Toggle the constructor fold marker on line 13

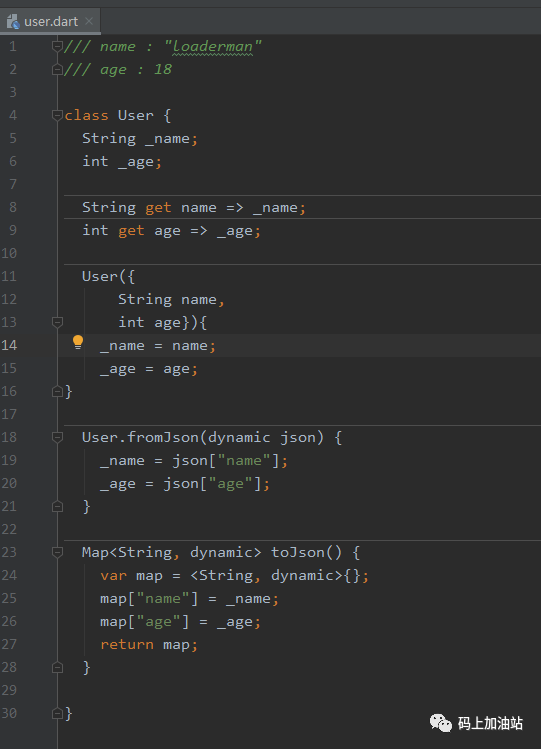click(57, 322)
